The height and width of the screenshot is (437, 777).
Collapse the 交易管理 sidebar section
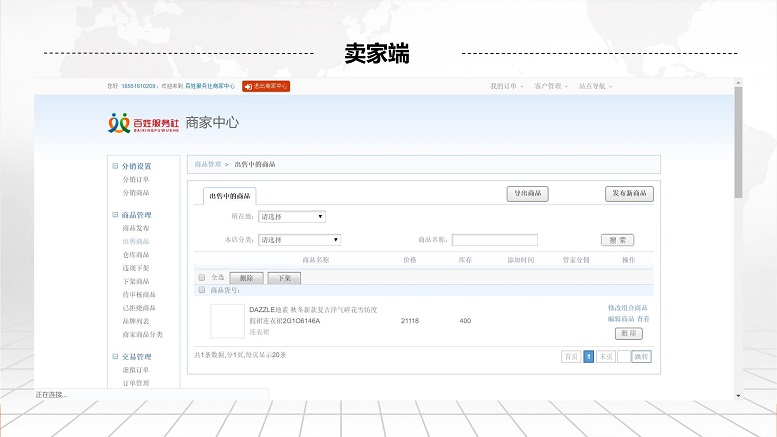(x=115, y=356)
